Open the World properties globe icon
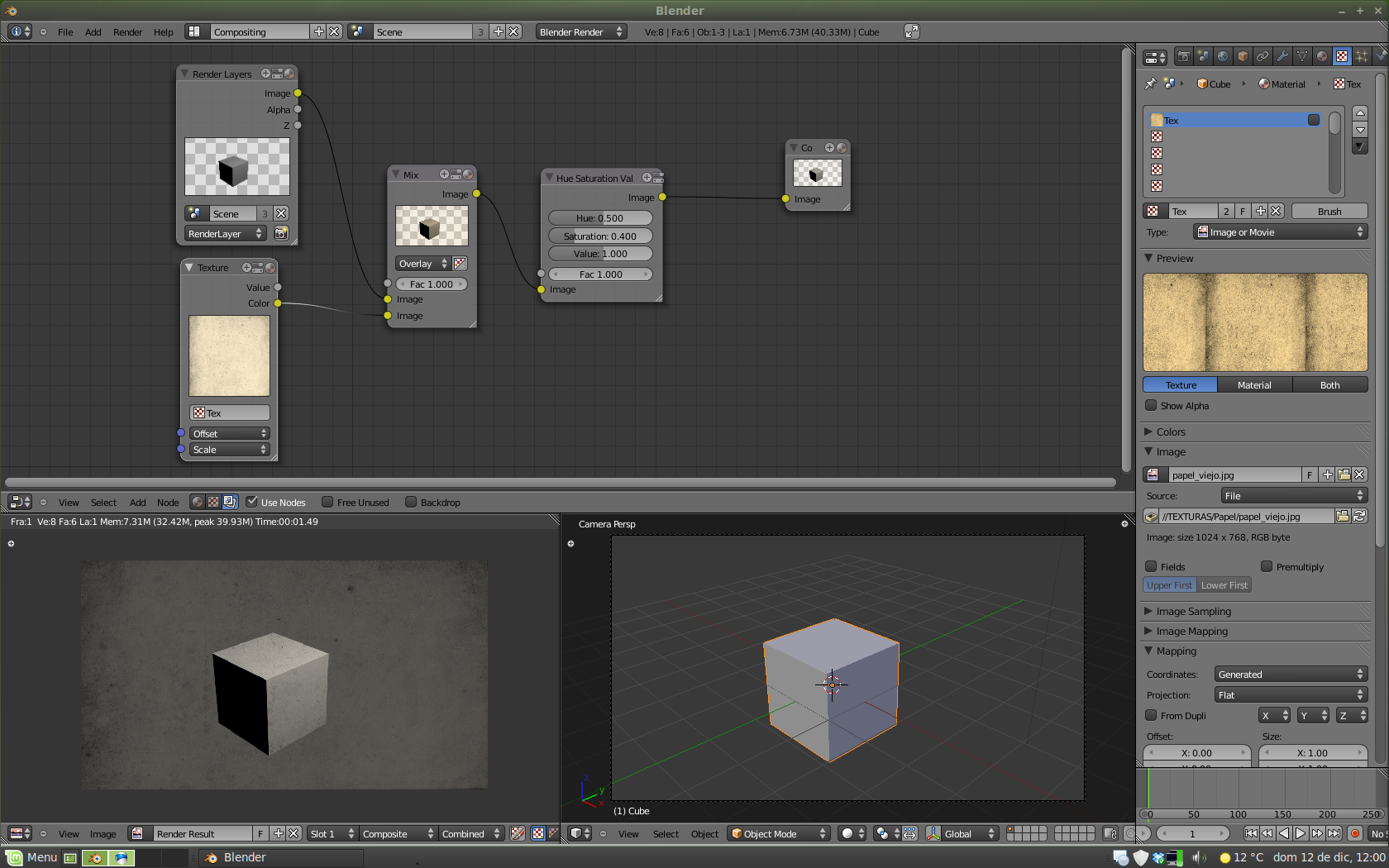Screen dimensions: 1389x868 click(x=1223, y=57)
